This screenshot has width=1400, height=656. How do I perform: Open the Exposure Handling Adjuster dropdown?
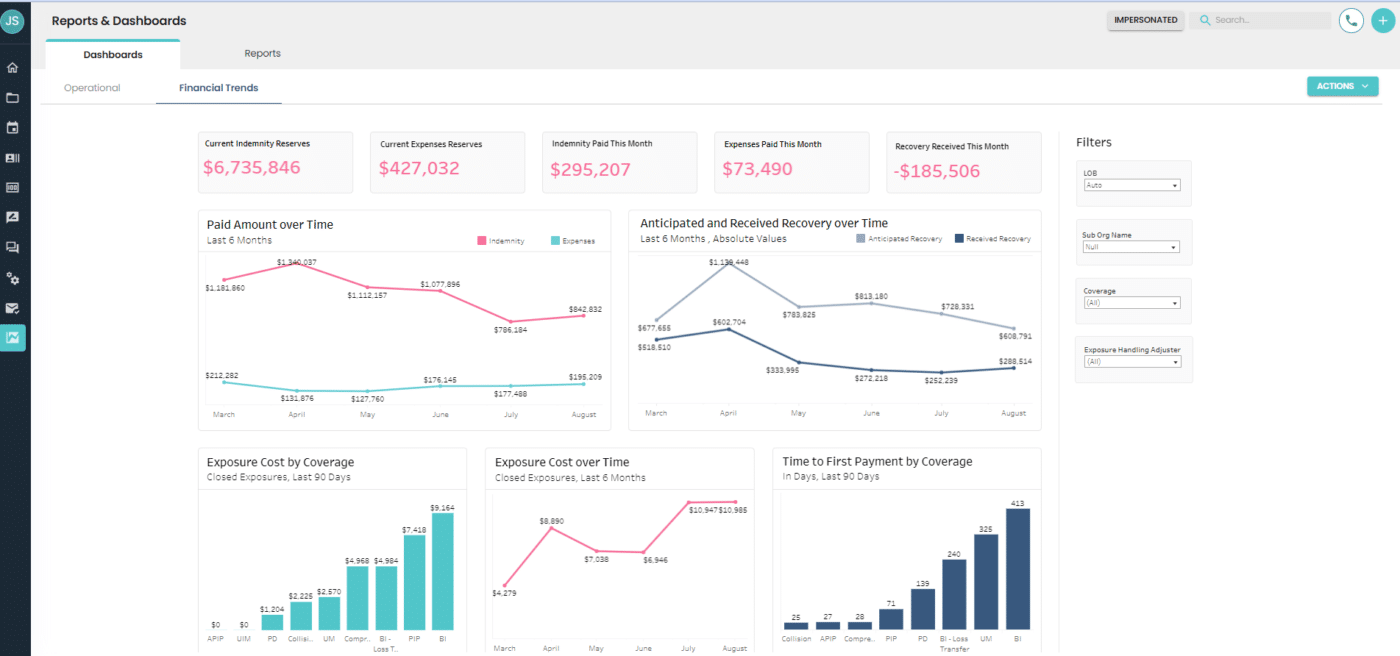tap(1132, 361)
